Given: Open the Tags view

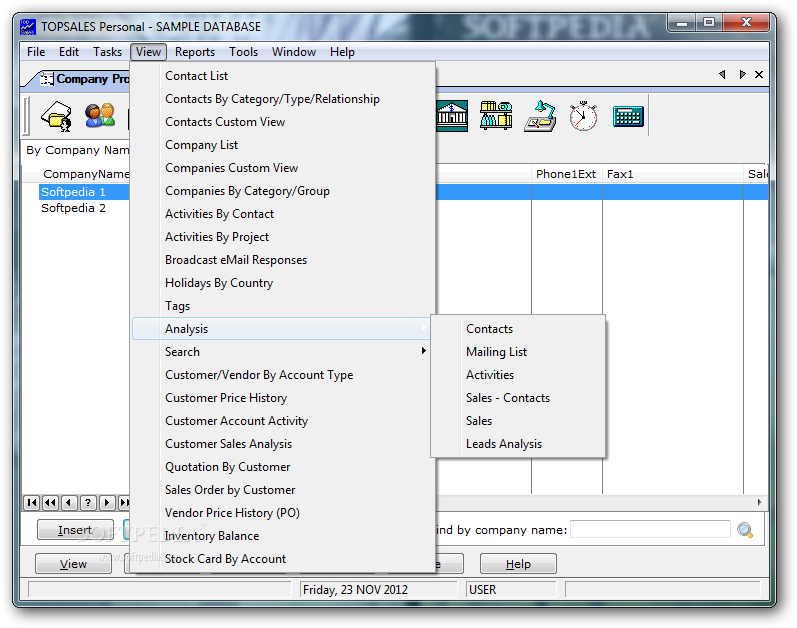Looking at the screenshot, I should (283, 306).
